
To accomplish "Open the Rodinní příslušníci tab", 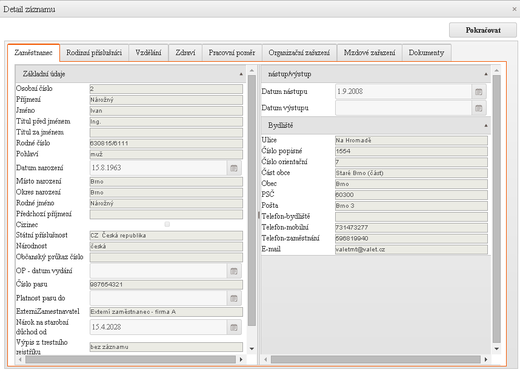I will pyautogui.click(x=94, y=53).
